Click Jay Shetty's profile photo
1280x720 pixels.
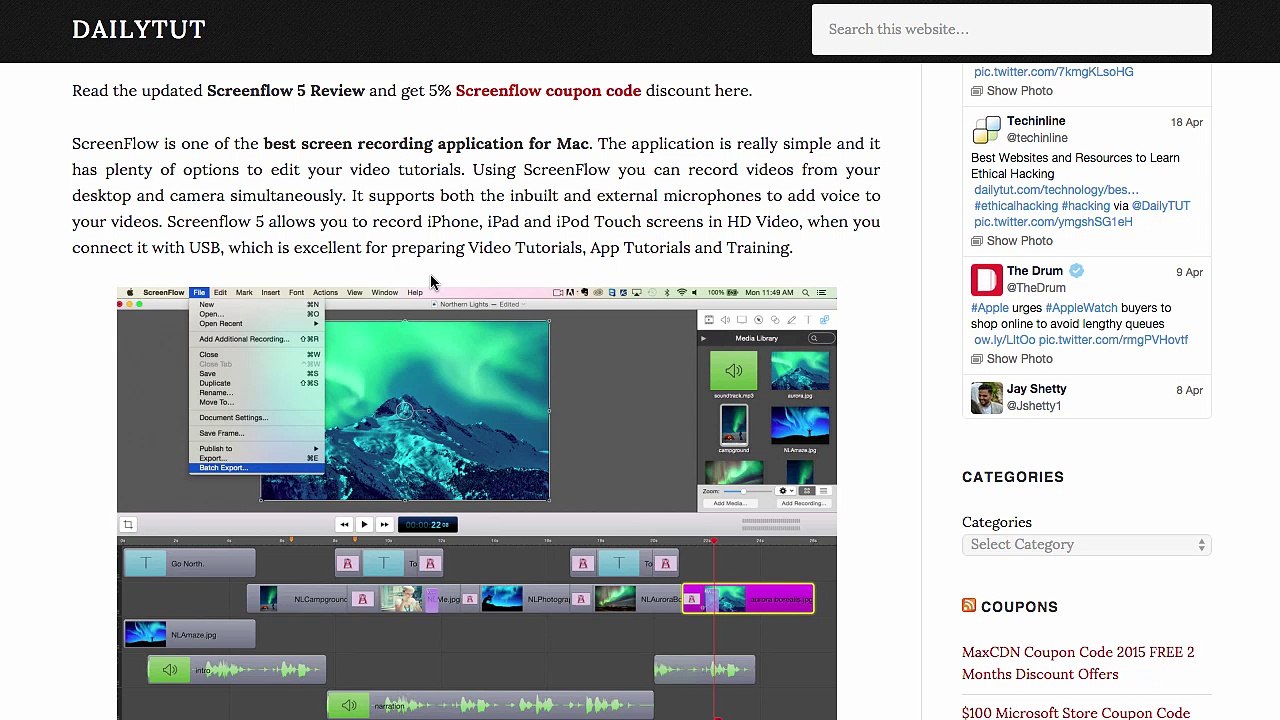point(987,397)
